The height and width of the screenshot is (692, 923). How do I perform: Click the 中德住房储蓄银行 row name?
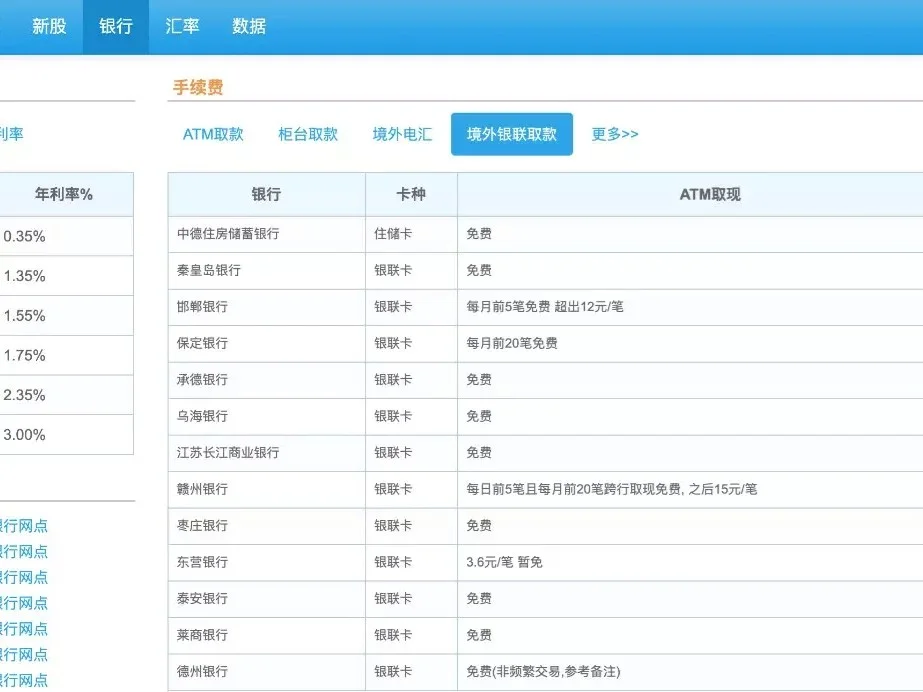228,234
